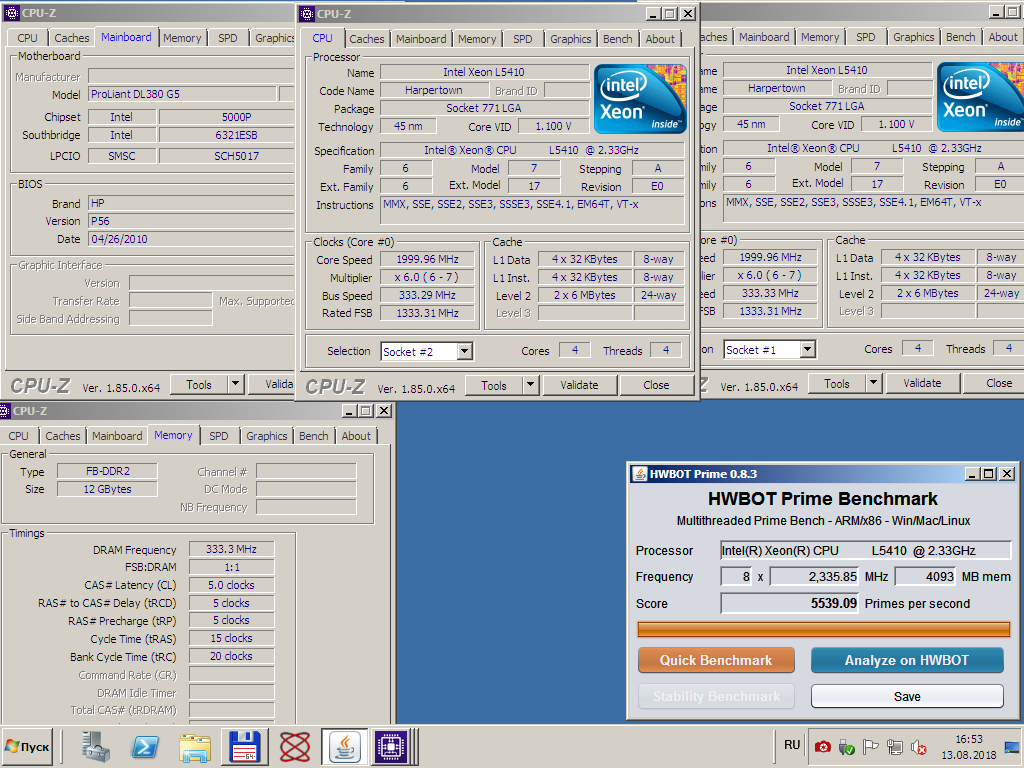Click Close button in Socket #2 window
This screenshot has width=1024, height=768.
(656, 385)
